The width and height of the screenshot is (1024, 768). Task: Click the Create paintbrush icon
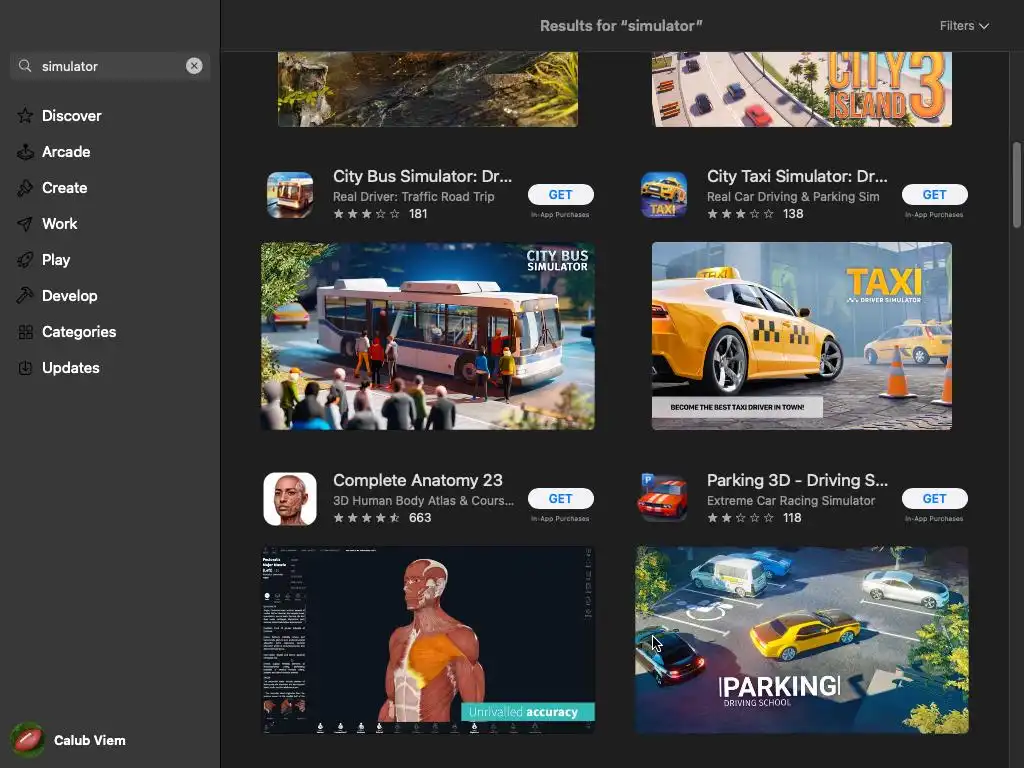point(25,188)
